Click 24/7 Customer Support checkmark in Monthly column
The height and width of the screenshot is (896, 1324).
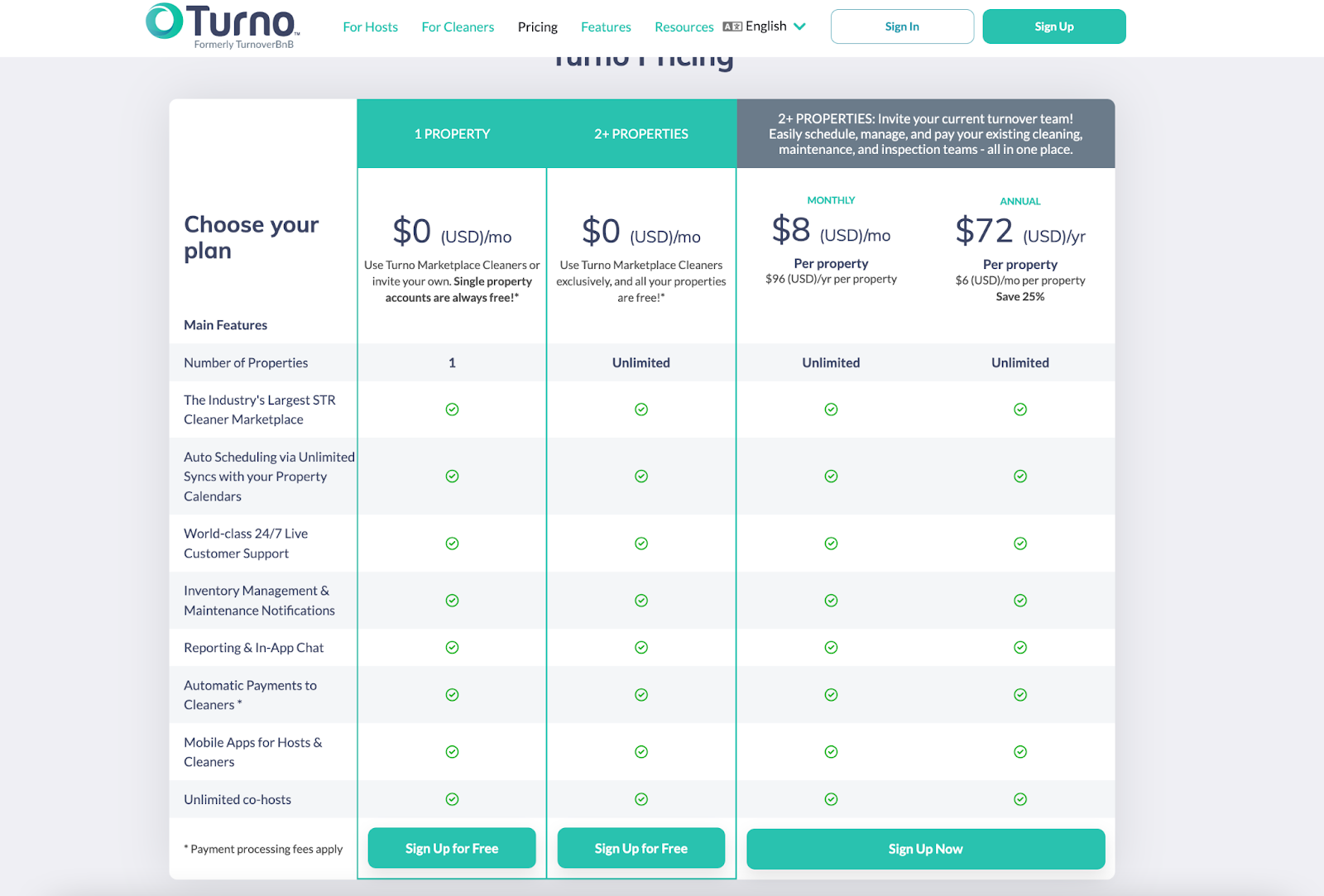point(831,543)
